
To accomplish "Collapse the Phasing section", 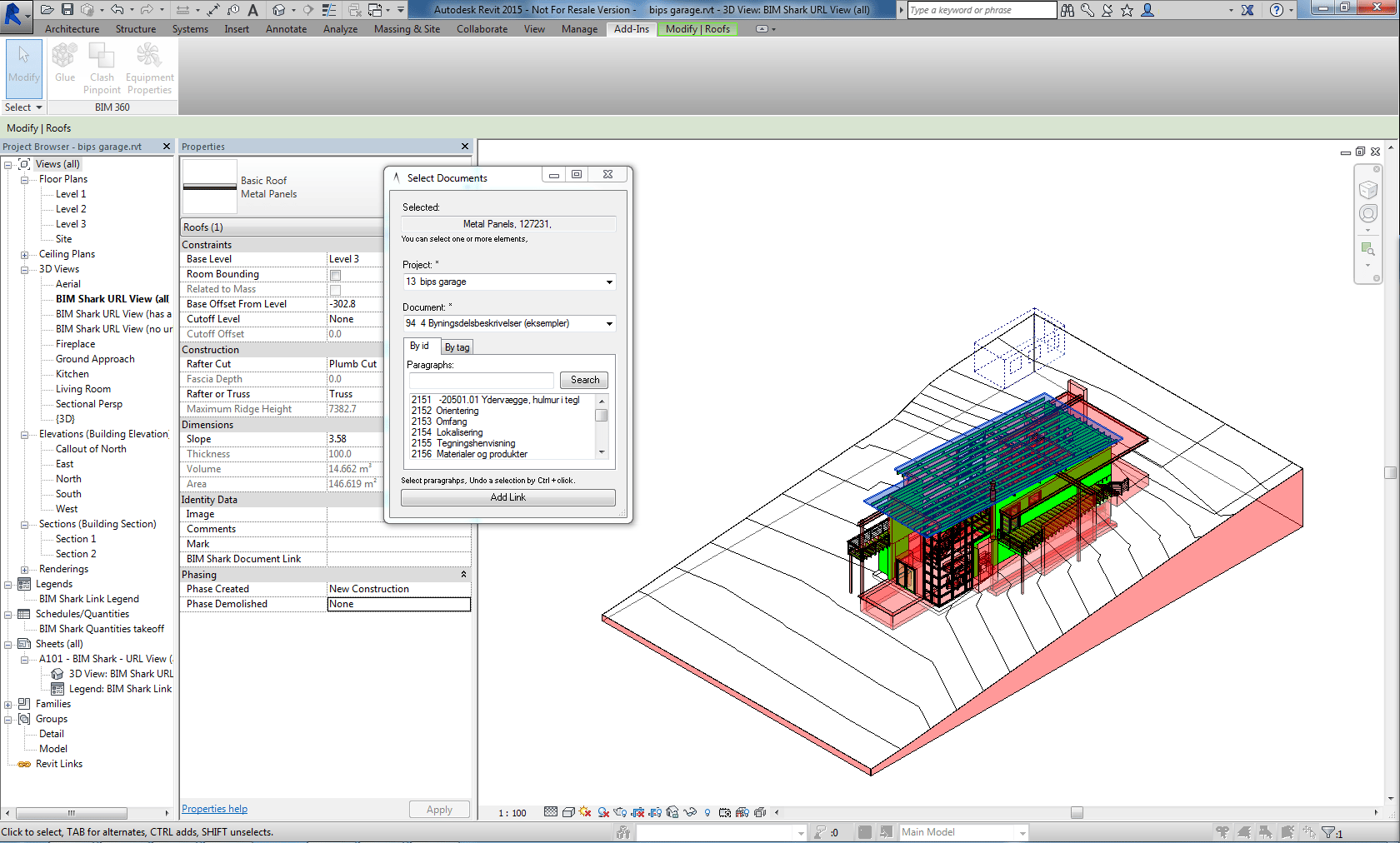I will click(x=463, y=575).
